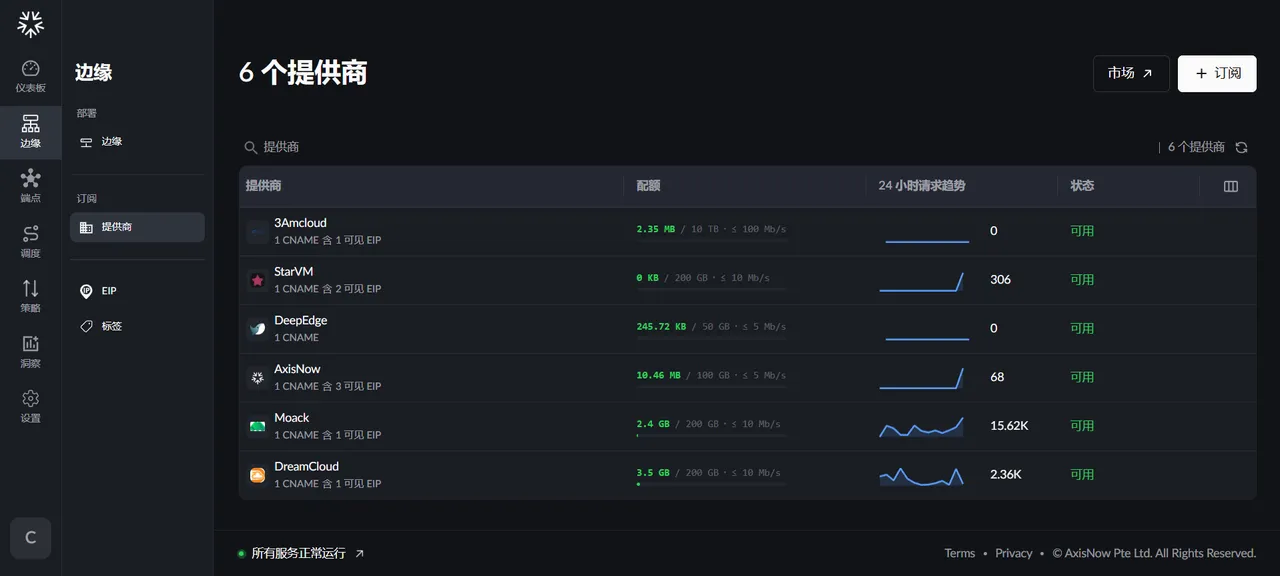Go to the 端点 endpoints section
This screenshot has height=576, width=1280.
(31, 187)
